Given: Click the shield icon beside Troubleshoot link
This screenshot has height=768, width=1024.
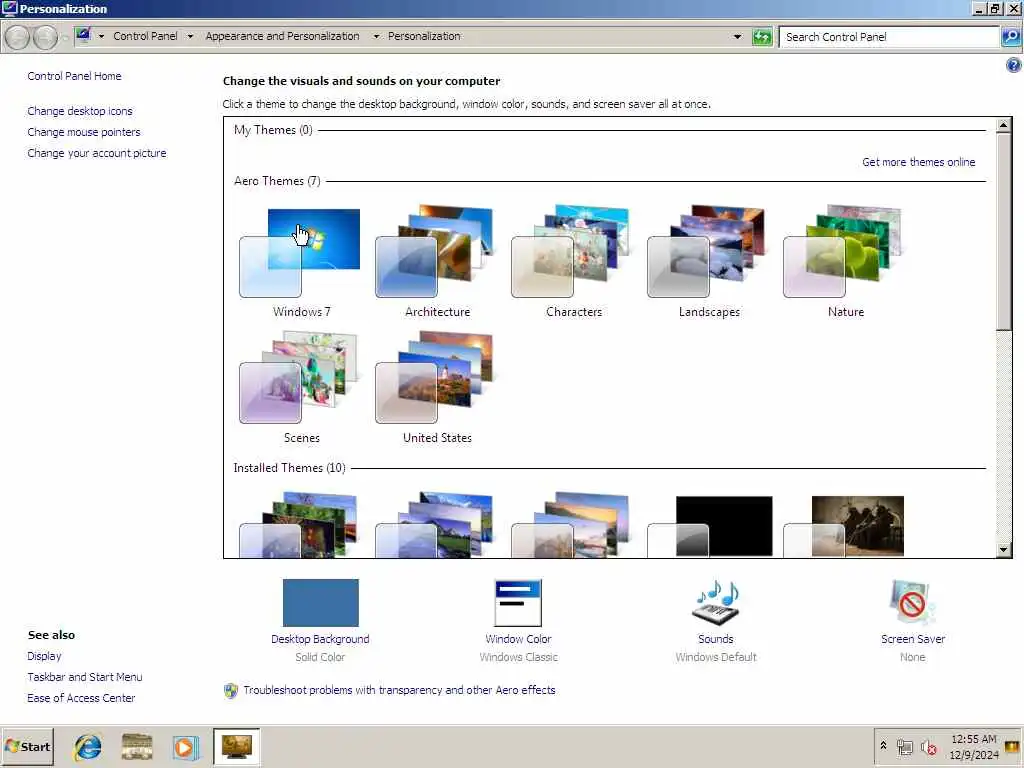Looking at the screenshot, I should pos(231,690).
